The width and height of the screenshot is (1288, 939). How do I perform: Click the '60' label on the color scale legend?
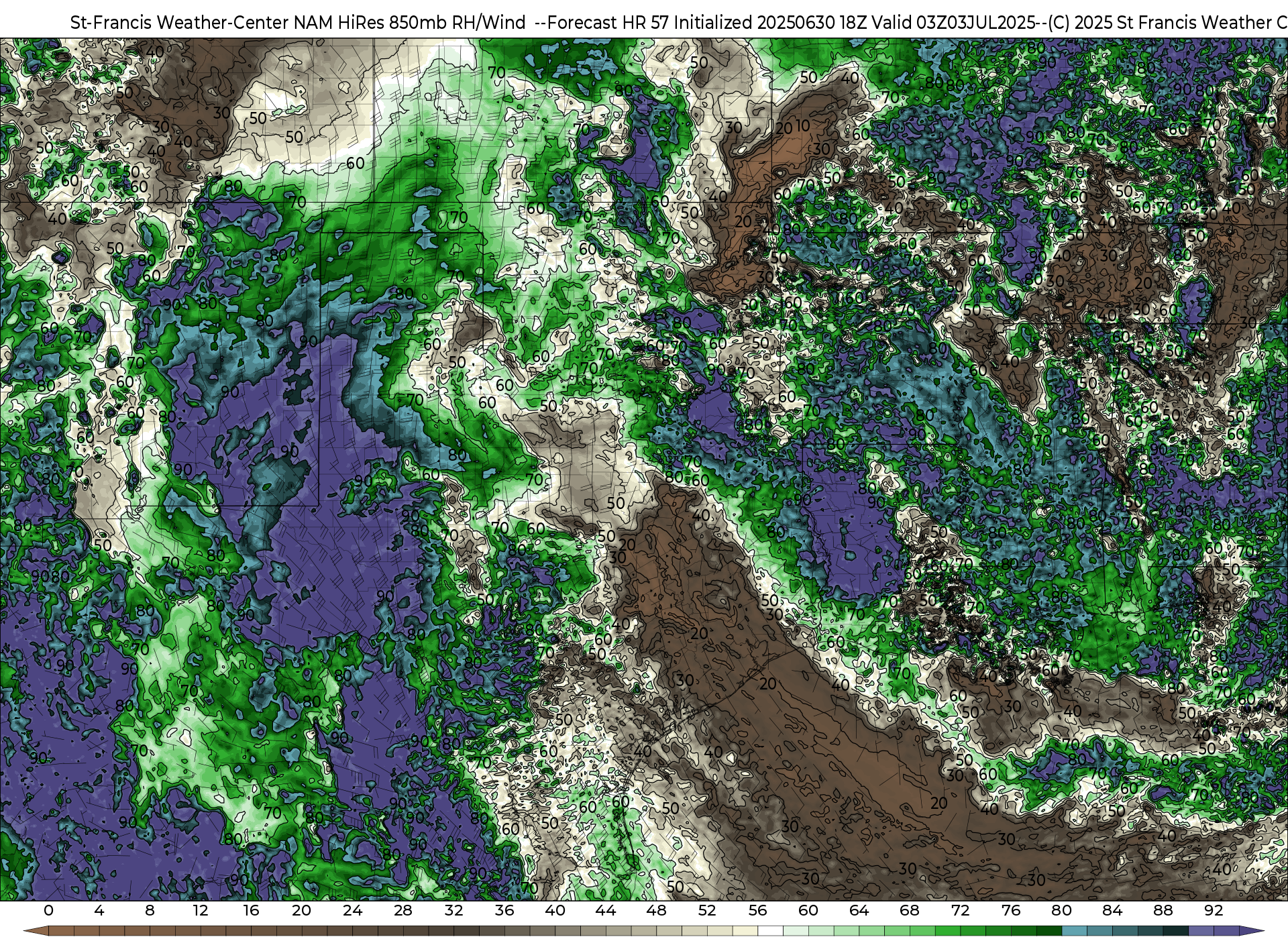tap(808, 910)
